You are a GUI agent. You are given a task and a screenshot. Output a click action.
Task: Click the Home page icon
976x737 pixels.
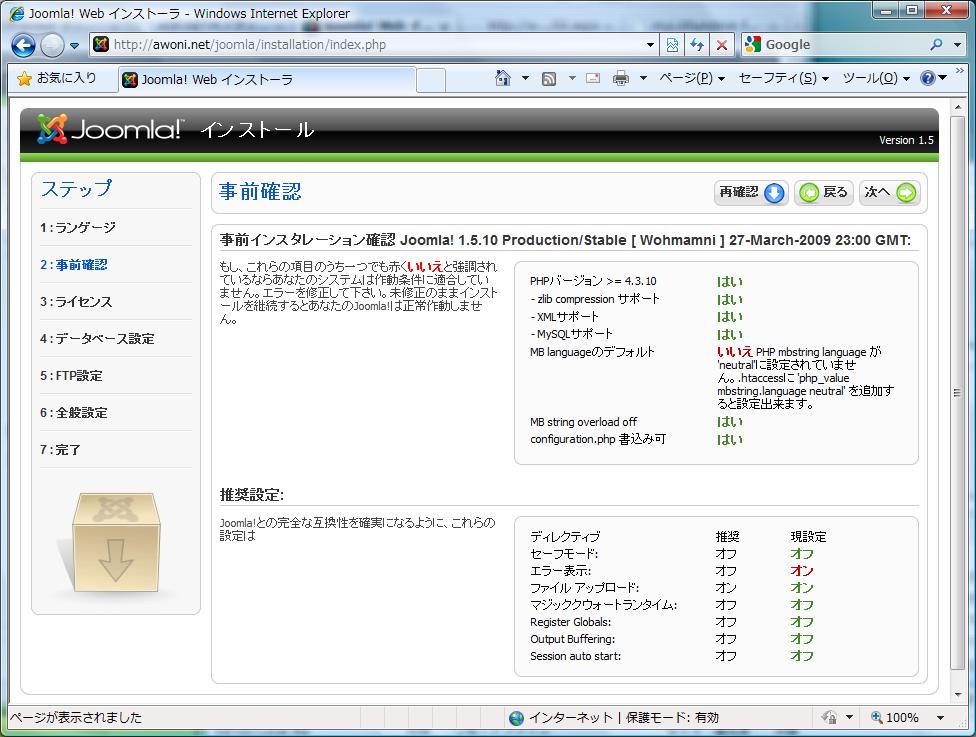[x=503, y=78]
